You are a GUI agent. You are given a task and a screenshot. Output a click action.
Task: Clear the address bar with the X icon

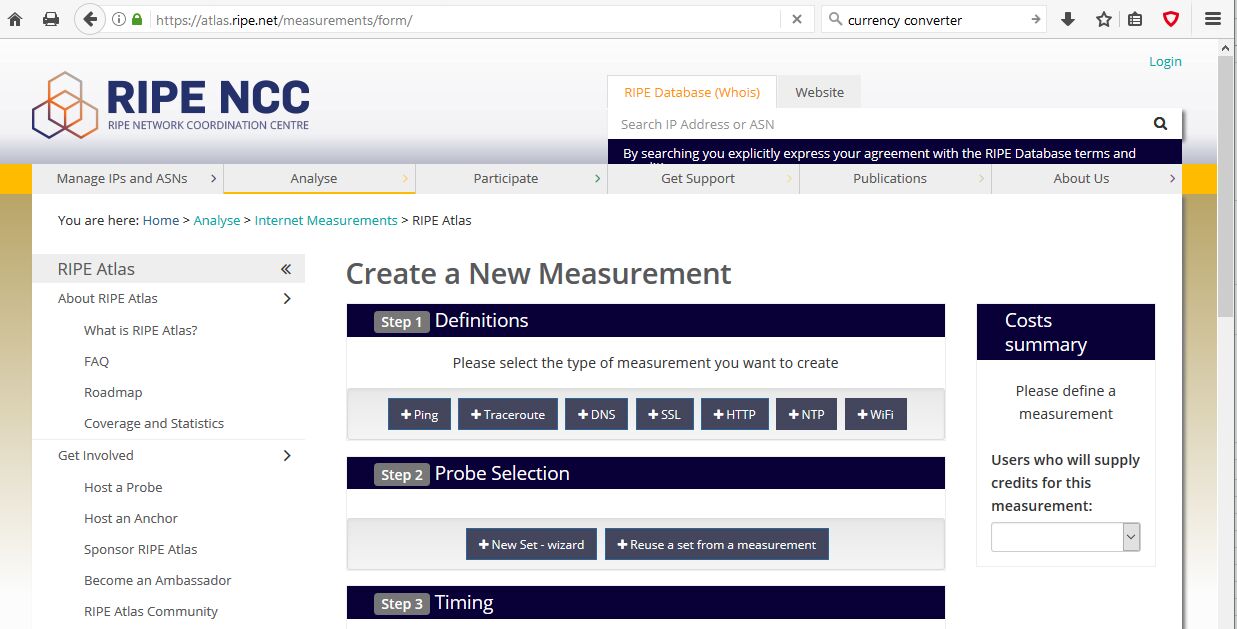point(797,19)
